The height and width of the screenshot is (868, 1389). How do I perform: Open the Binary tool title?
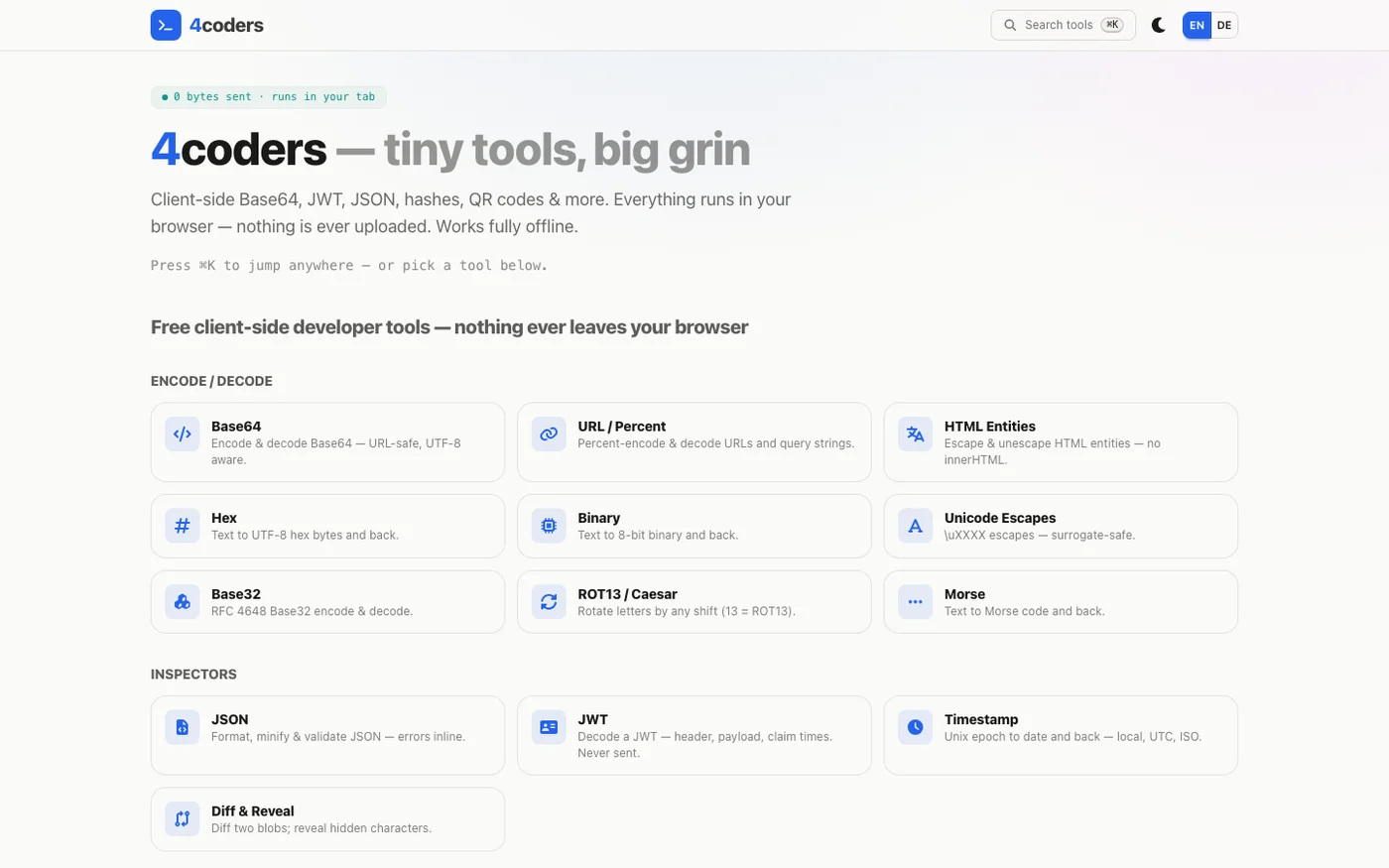click(x=599, y=518)
